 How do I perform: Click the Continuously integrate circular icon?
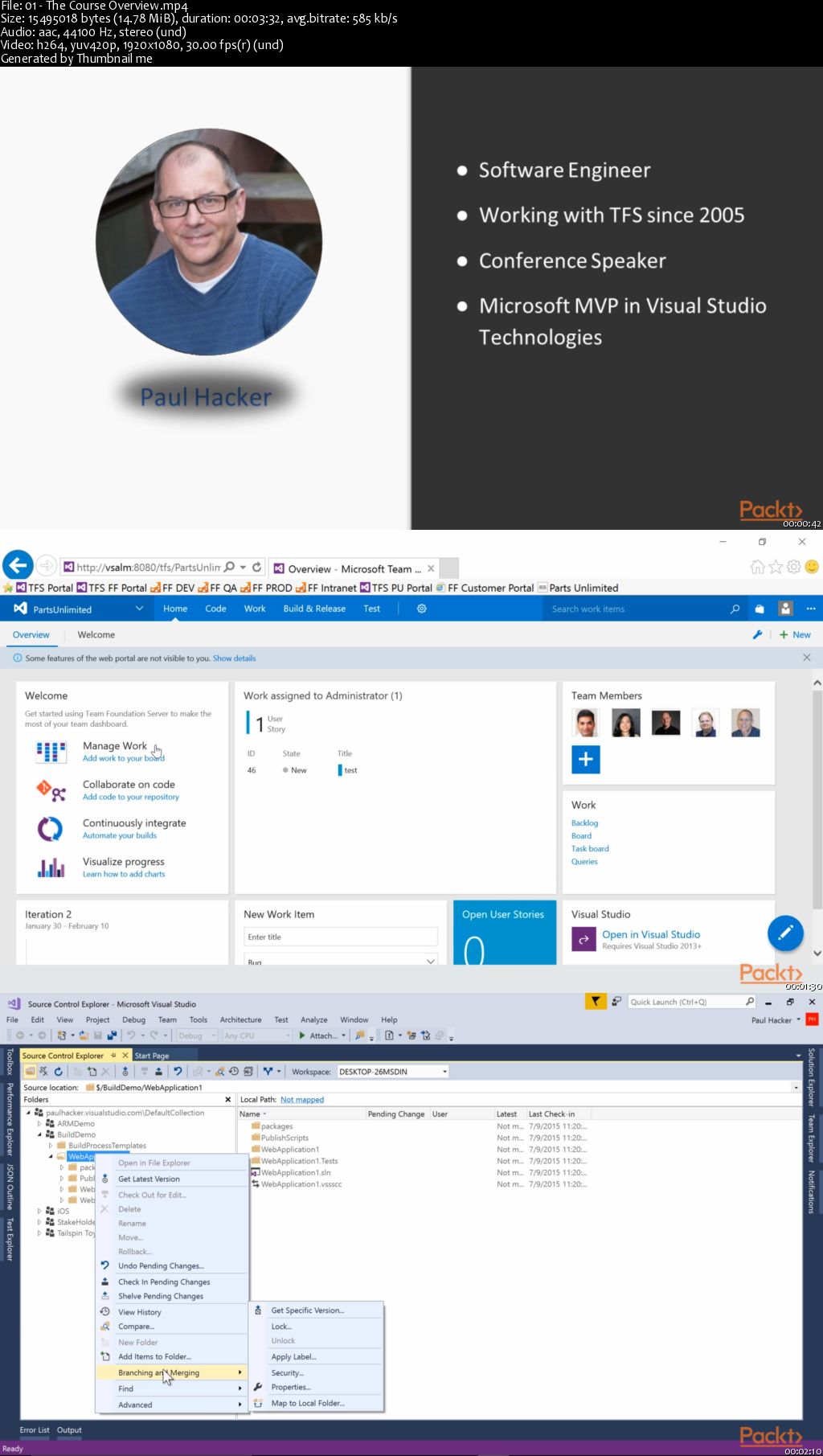(x=51, y=829)
